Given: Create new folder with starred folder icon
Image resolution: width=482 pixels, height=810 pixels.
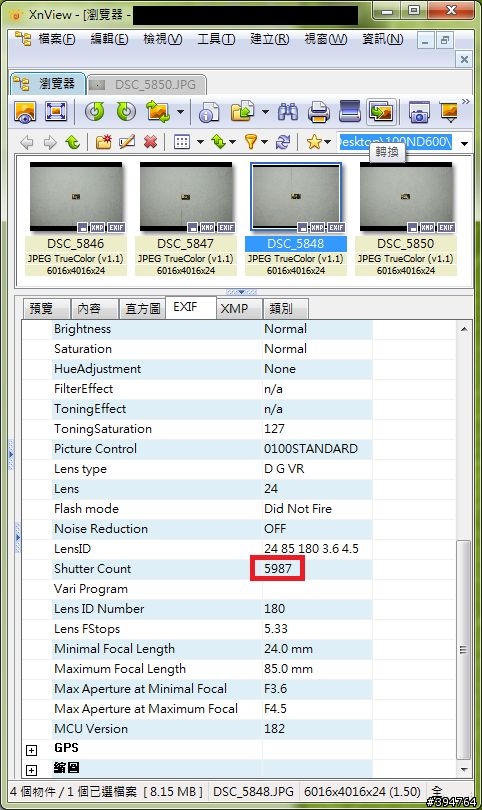Looking at the screenshot, I should pos(103,142).
